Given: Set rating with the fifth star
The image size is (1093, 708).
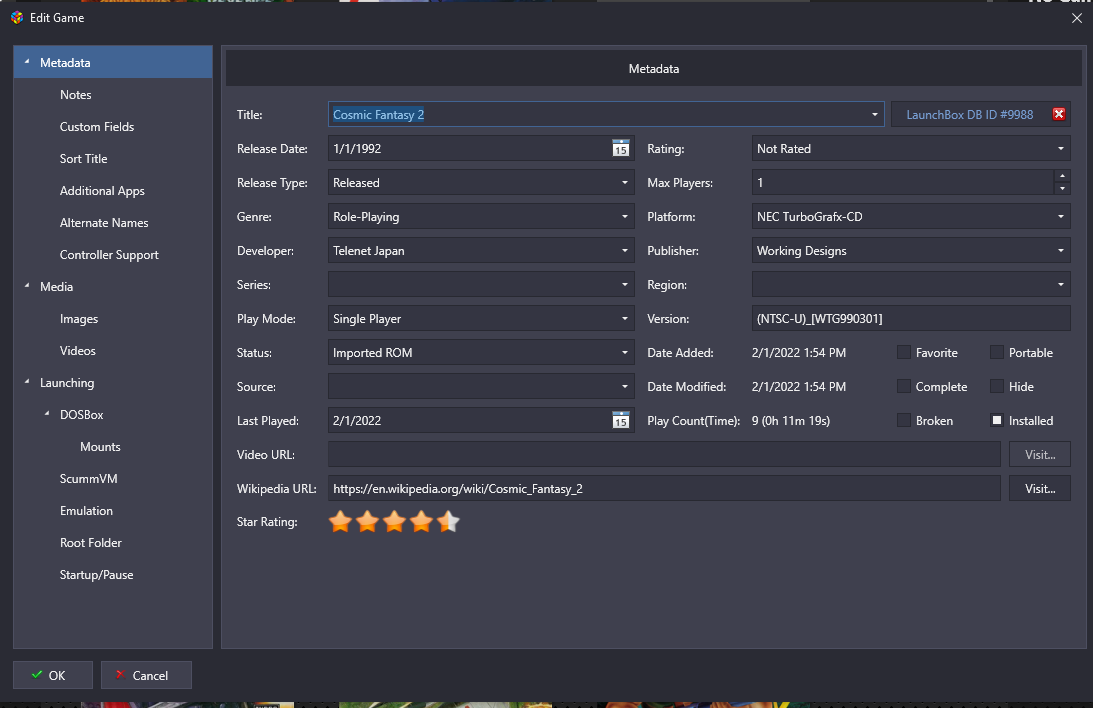Looking at the screenshot, I should click(x=448, y=521).
